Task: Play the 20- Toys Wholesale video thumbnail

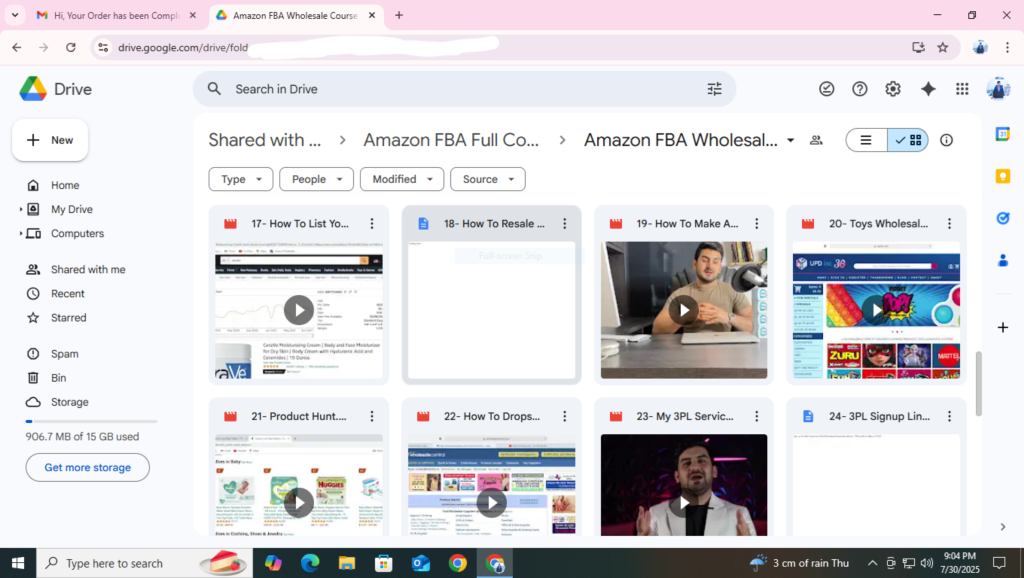Action: (x=876, y=310)
